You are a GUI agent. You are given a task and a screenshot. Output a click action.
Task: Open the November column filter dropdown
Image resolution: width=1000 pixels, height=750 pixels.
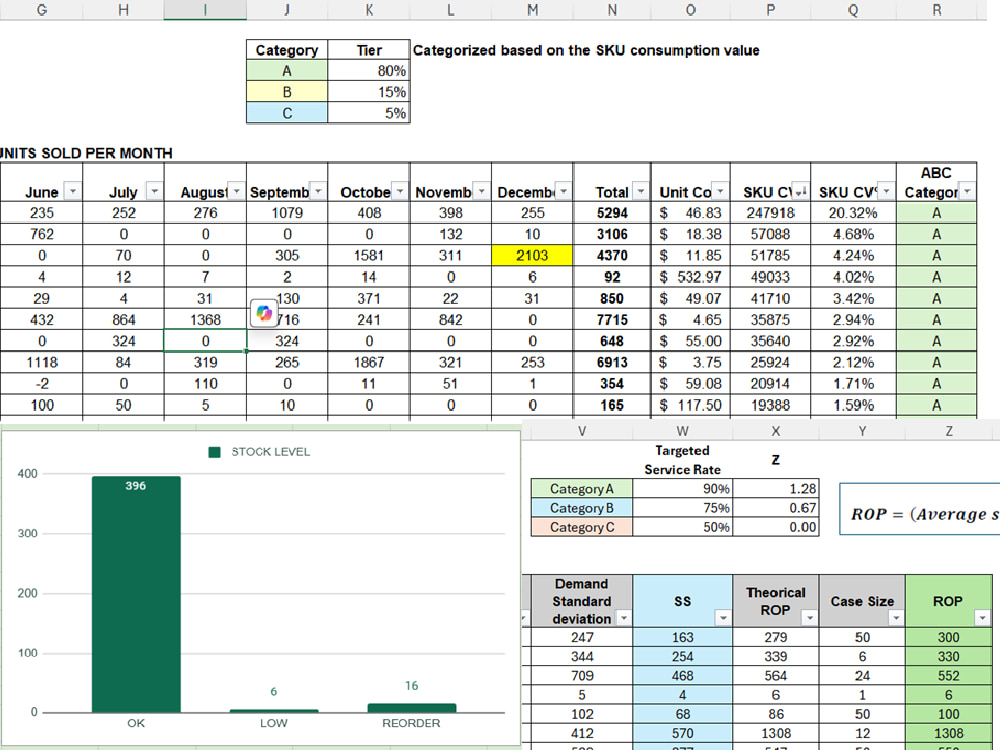pos(482,191)
